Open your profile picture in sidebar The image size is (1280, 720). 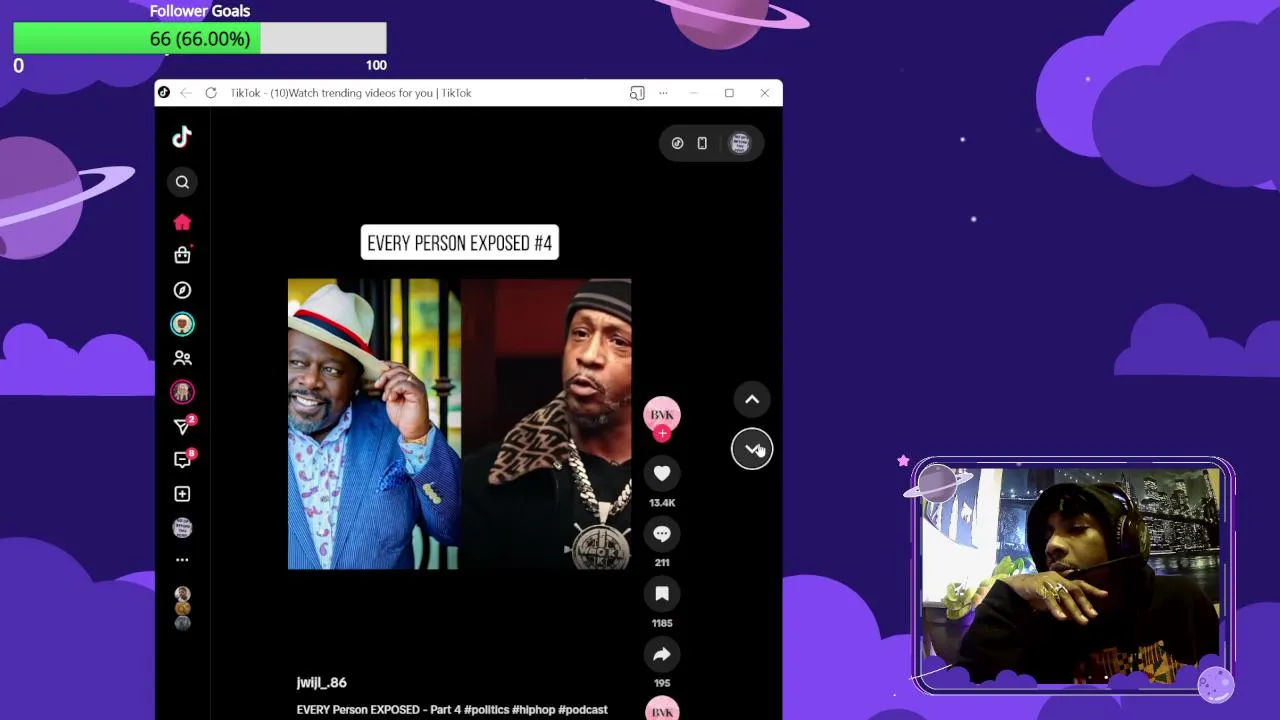(182, 528)
